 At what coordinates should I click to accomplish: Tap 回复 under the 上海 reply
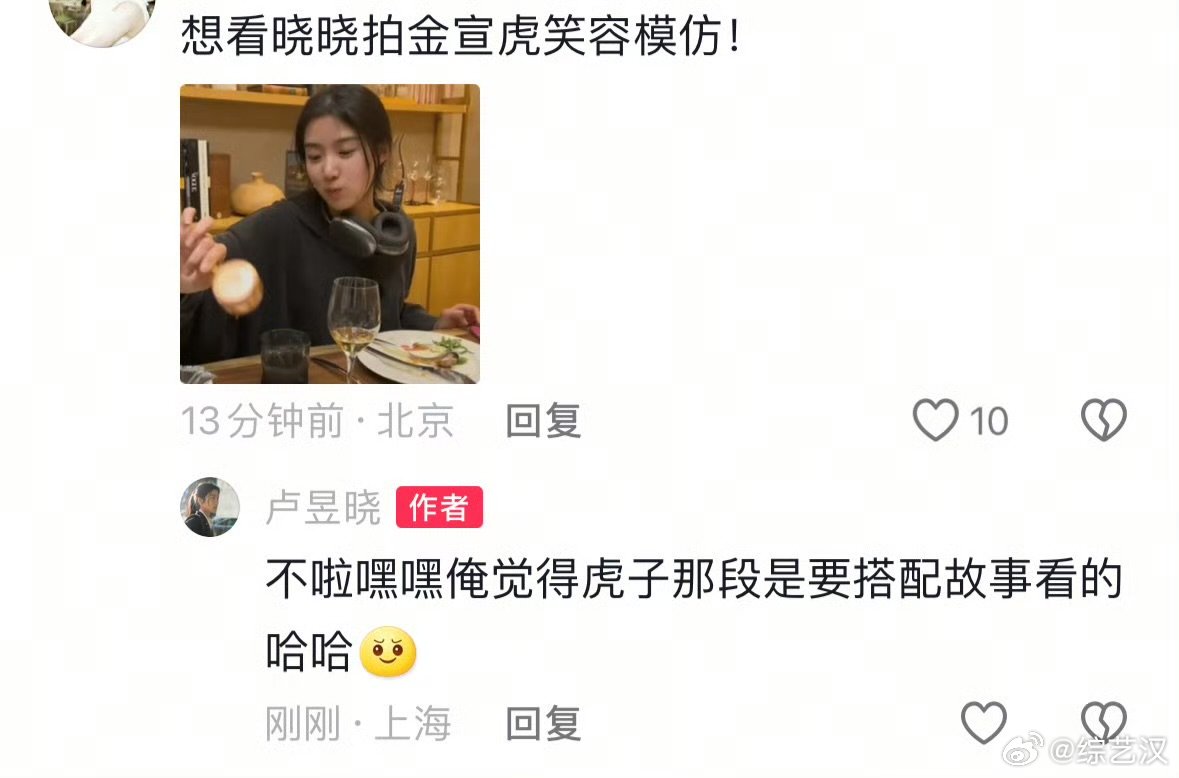pyautogui.click(x=543, y=723)
